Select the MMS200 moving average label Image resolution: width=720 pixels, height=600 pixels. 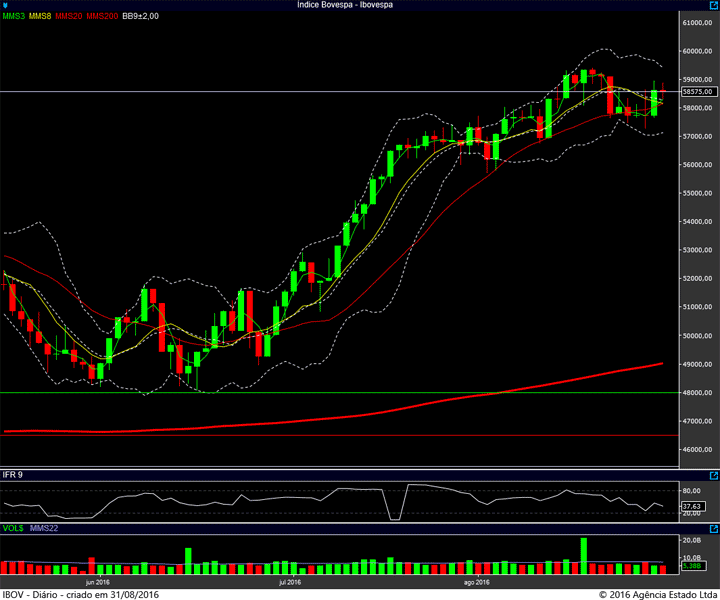coord(102,16)
